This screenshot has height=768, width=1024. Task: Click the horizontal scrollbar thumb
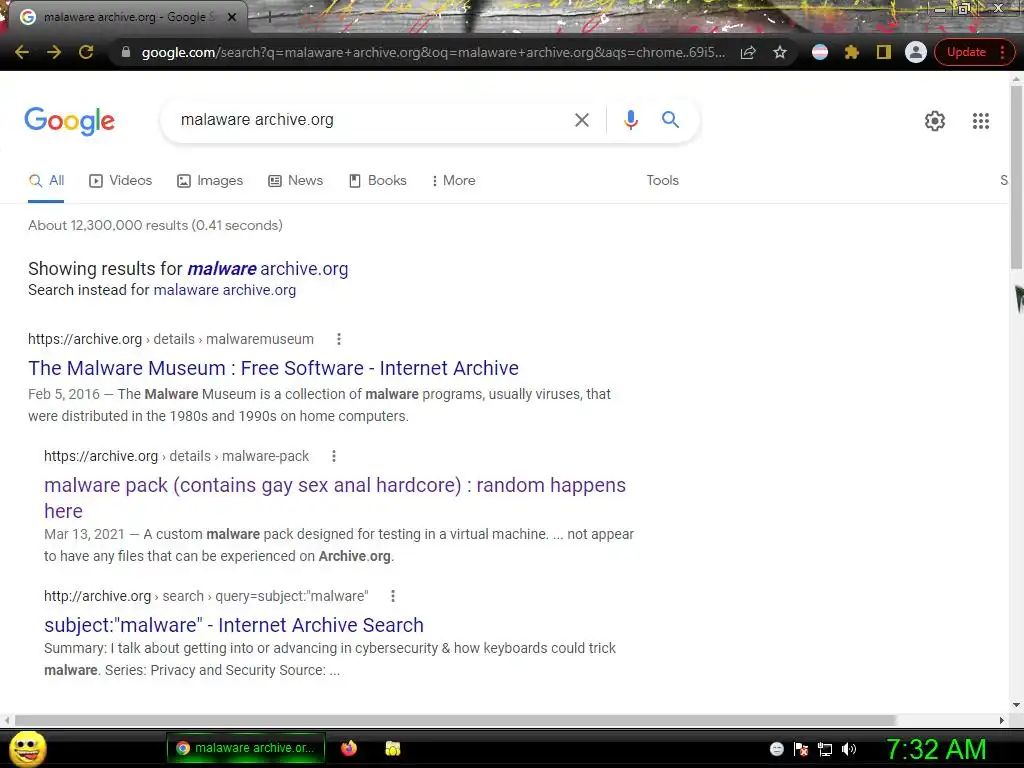(455, 720)
